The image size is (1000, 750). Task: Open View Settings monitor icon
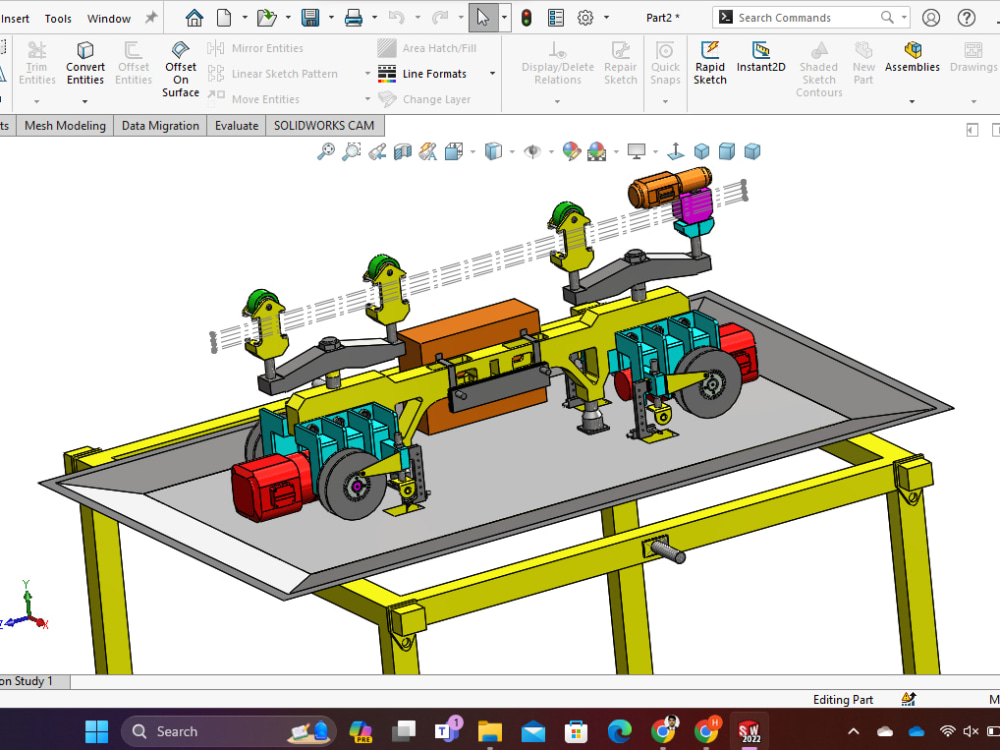pyautogui.click(x=636, y=151)
